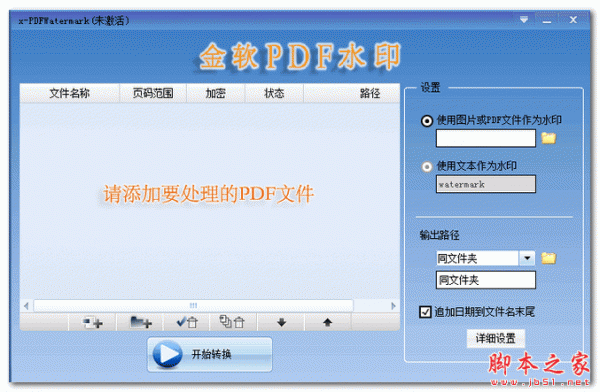Select 使用图片或PDF文件作为水印 radio option

(x=427, y=121)
